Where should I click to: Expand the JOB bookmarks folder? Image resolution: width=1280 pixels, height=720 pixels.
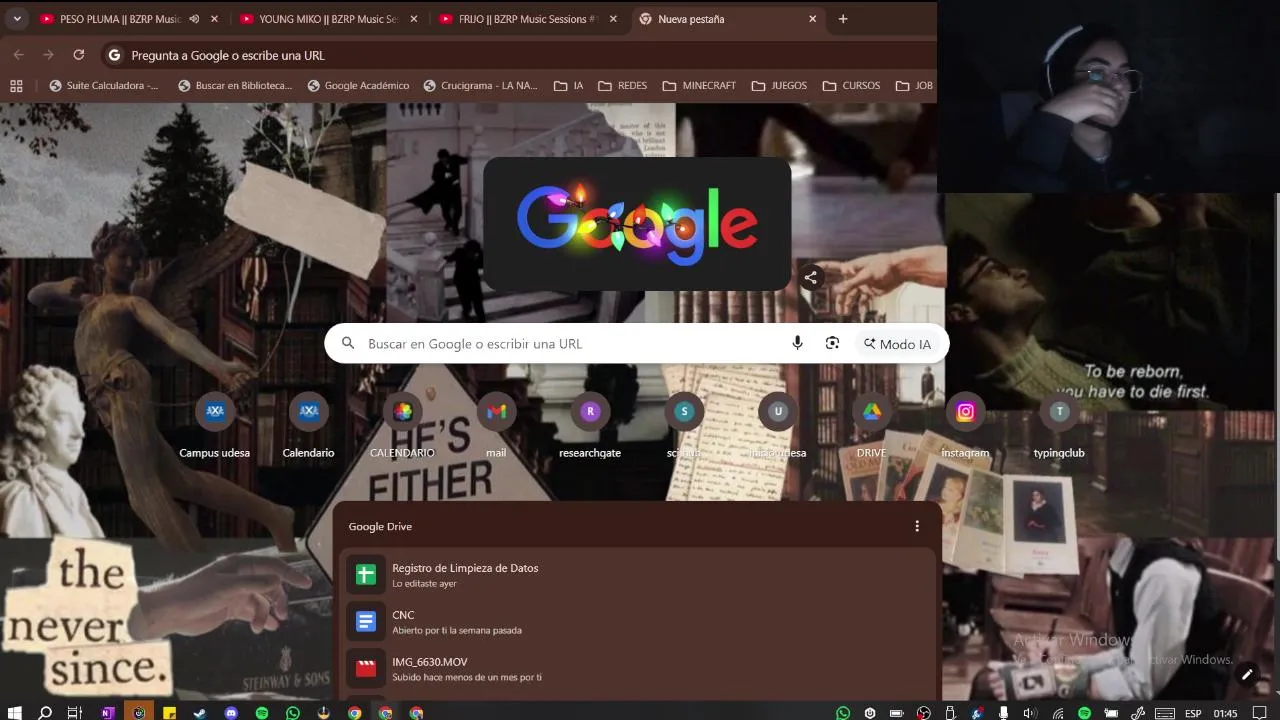(913, 86)
